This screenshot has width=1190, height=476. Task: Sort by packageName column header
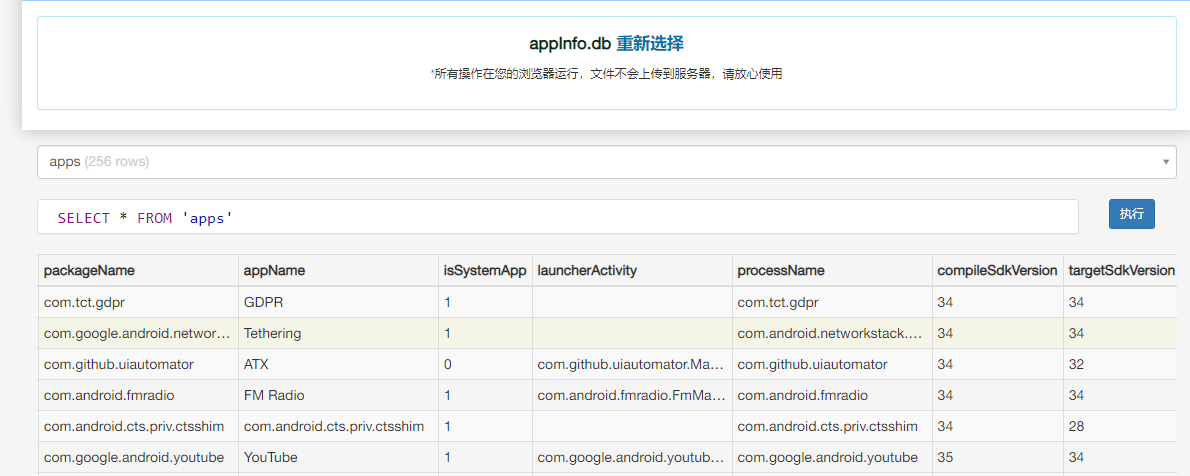(x=89, y=270)
